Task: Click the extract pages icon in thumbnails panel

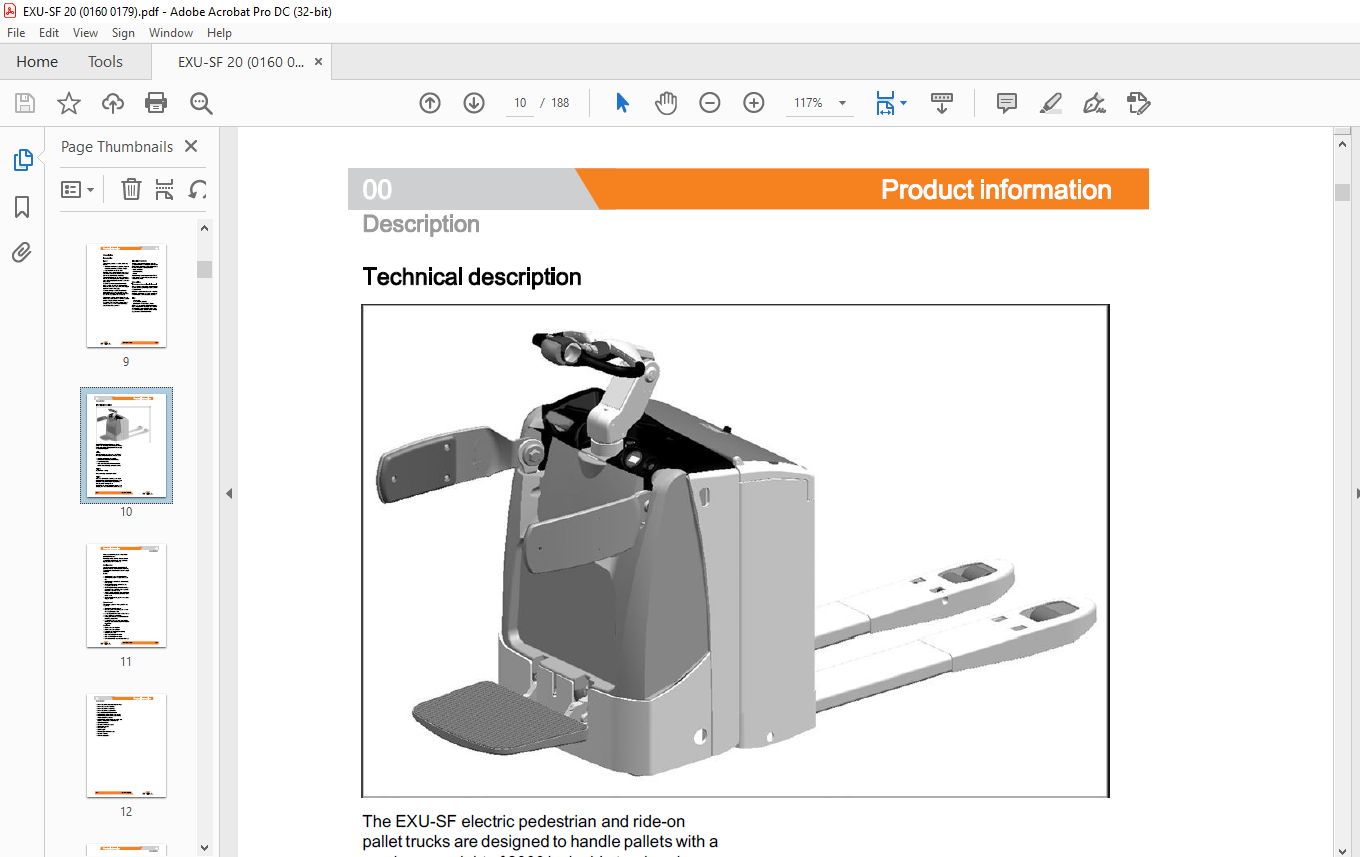Action: [165, 189]
